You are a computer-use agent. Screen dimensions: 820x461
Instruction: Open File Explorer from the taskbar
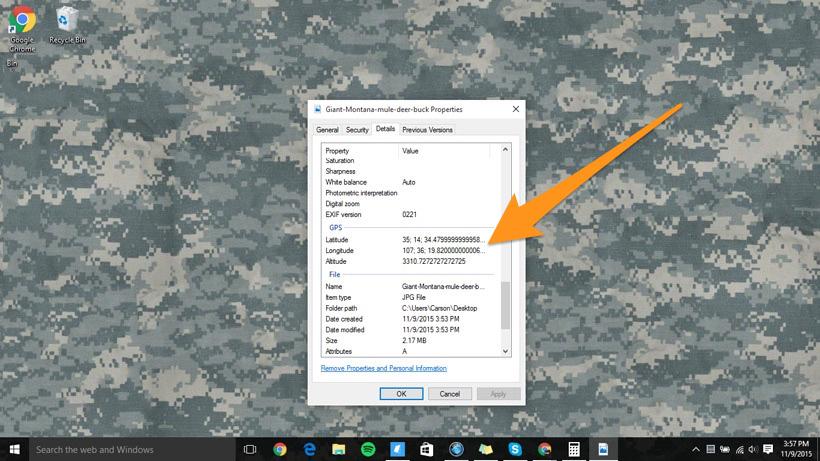point(338,450)
